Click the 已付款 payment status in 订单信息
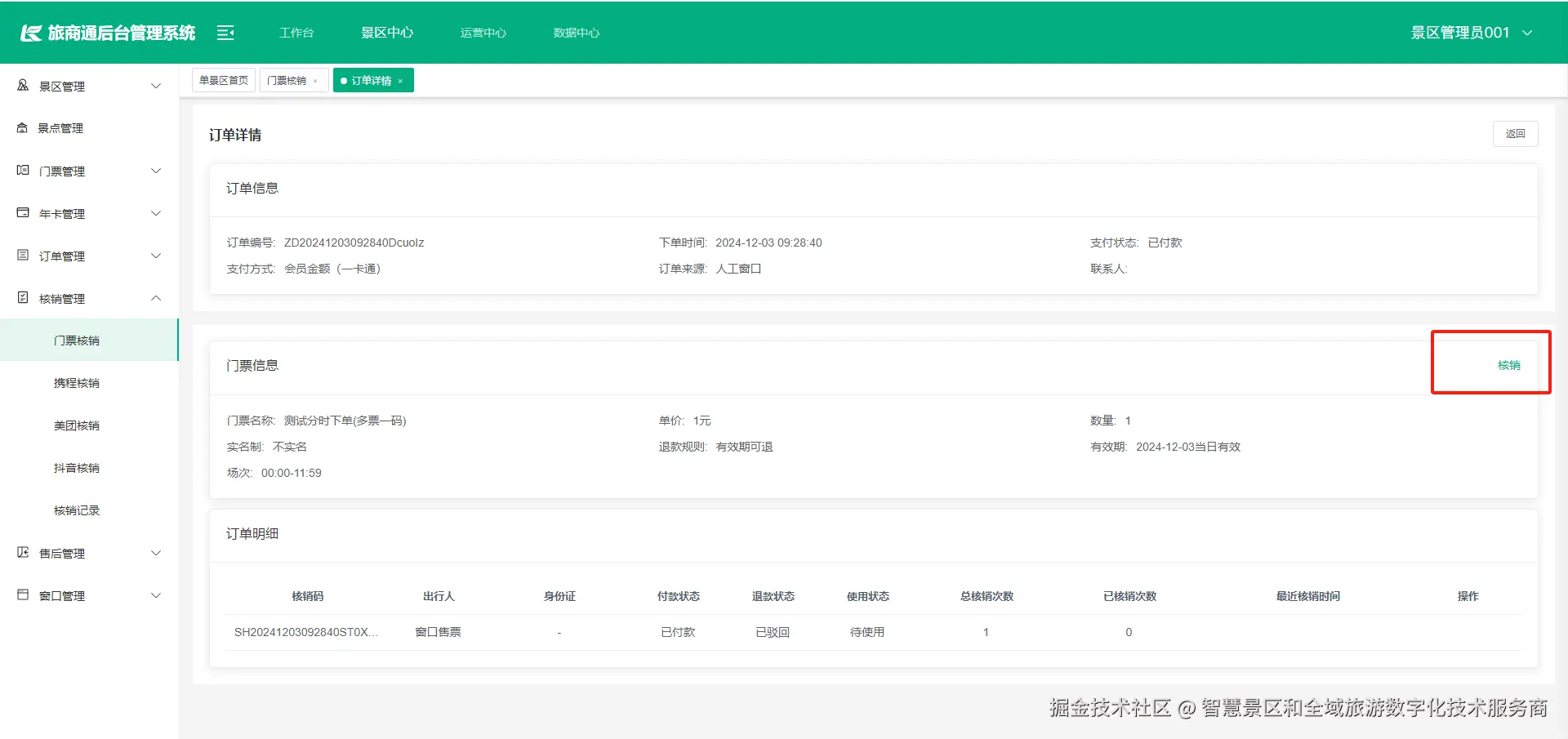1568x739 pixels. pyautogui.click(x=1165, y=243)
